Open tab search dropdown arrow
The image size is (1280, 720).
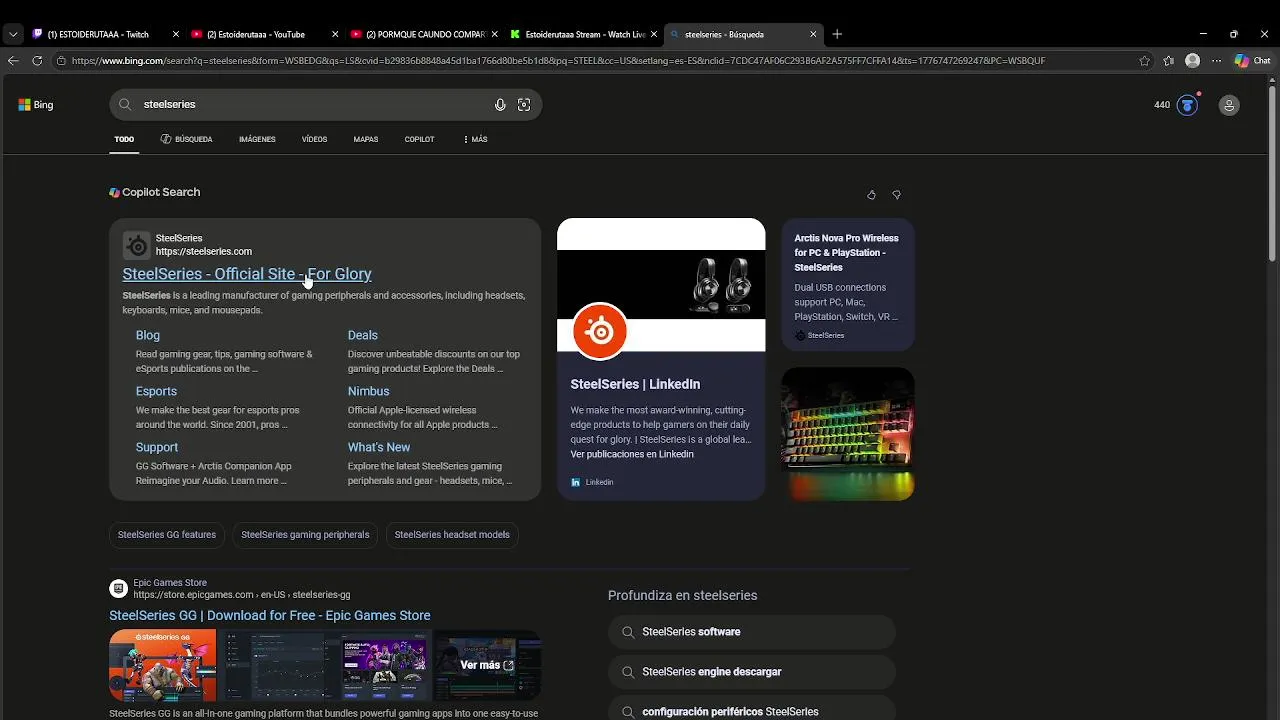[13, 34]
